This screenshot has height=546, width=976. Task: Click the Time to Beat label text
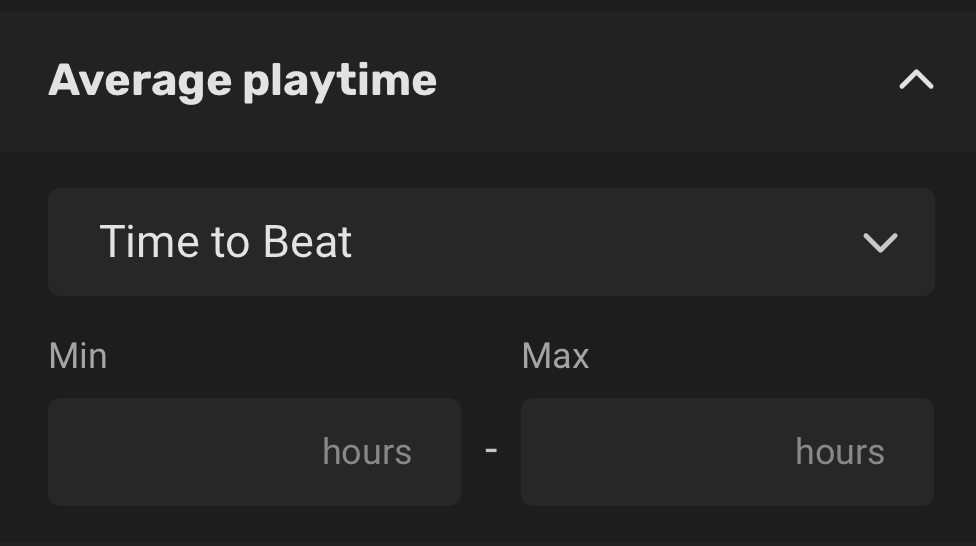coord(226,242)
